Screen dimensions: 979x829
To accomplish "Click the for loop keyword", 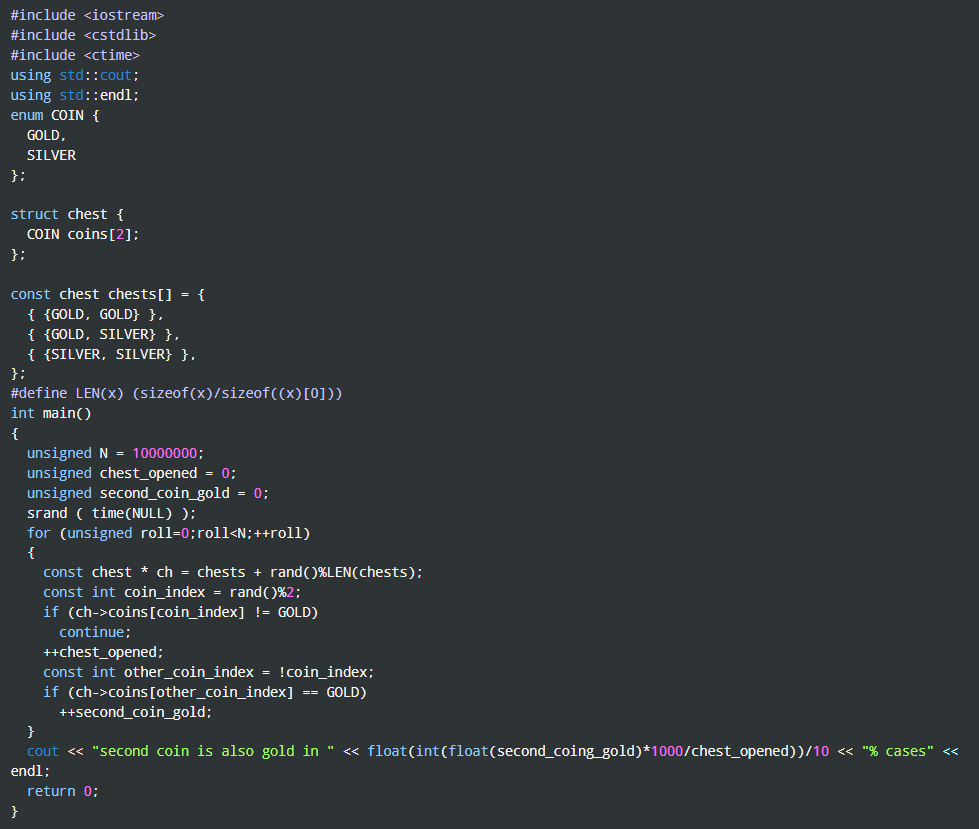I will (38, 533).
